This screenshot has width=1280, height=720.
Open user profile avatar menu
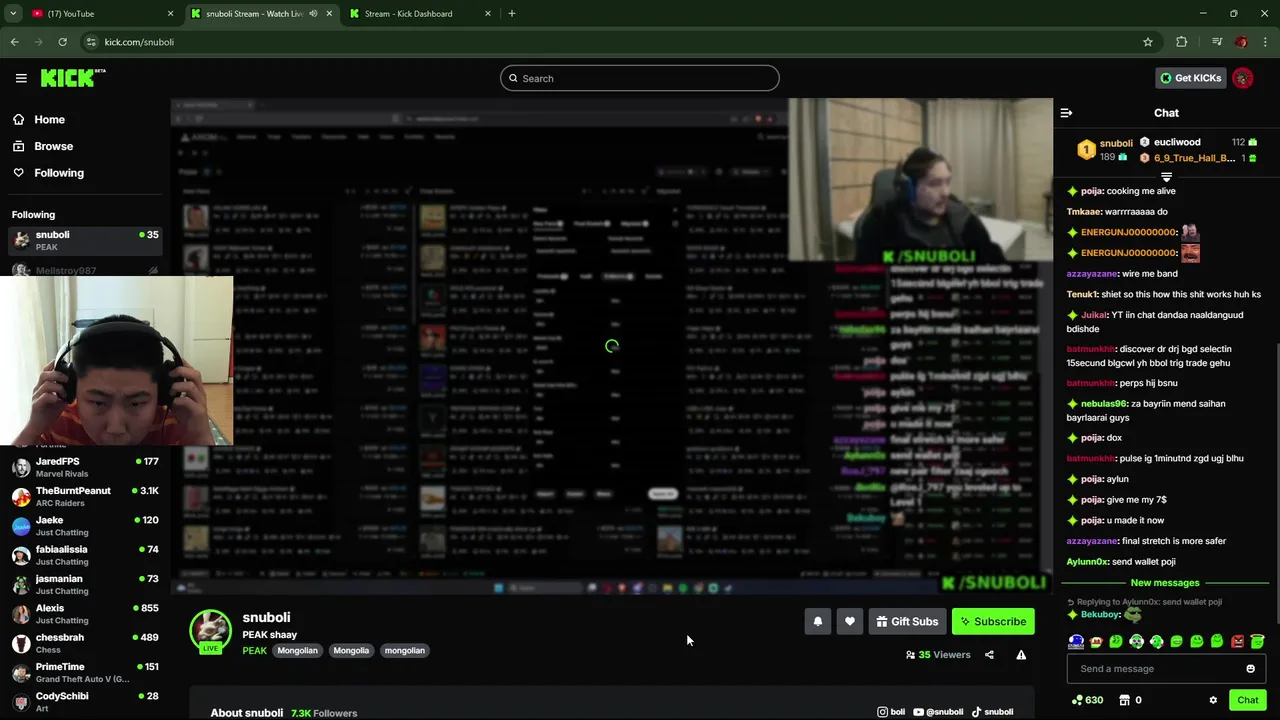coord(1243,78)
